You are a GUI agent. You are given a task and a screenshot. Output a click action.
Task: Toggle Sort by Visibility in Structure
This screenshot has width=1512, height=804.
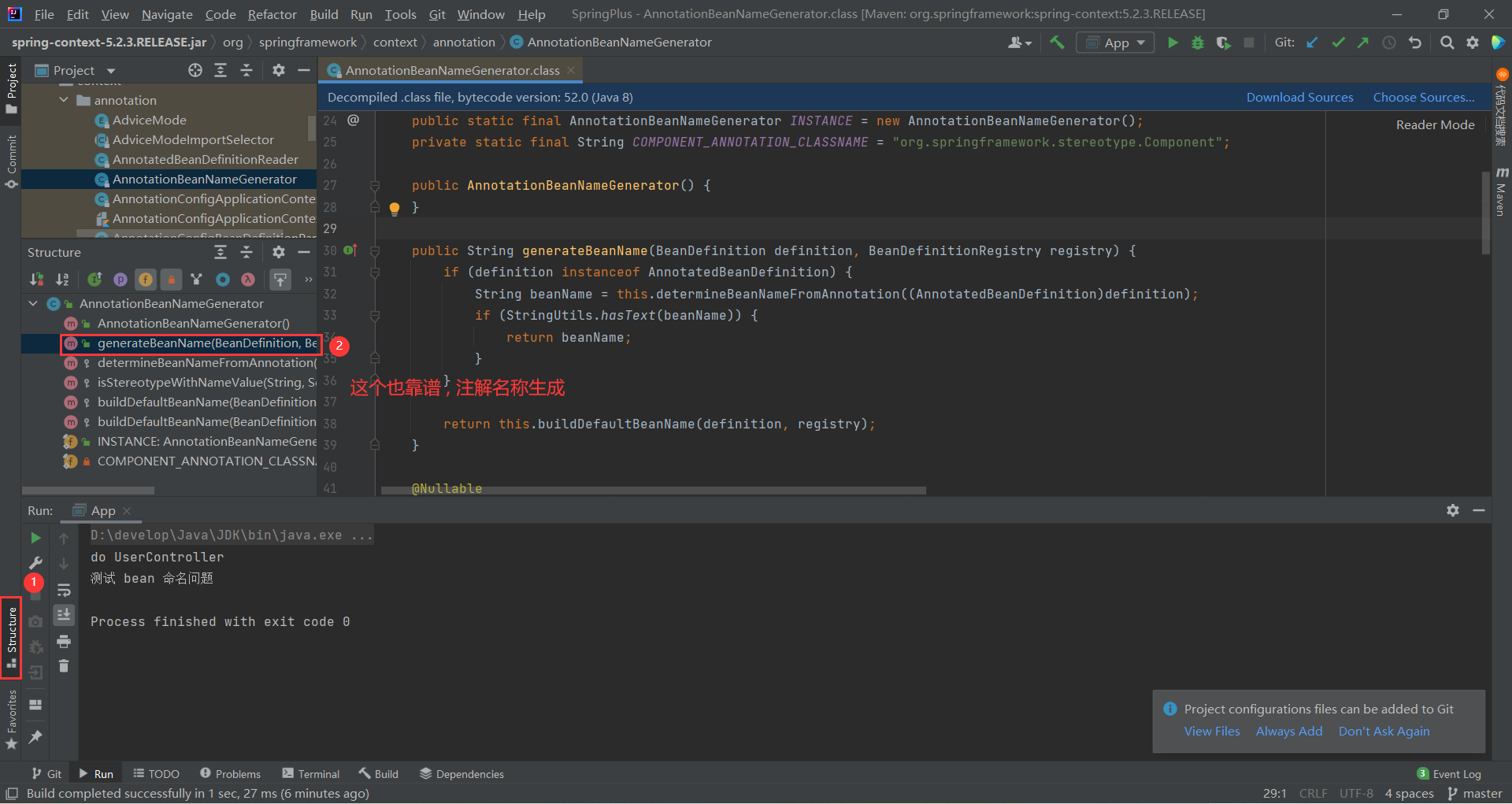coord(37,280)
